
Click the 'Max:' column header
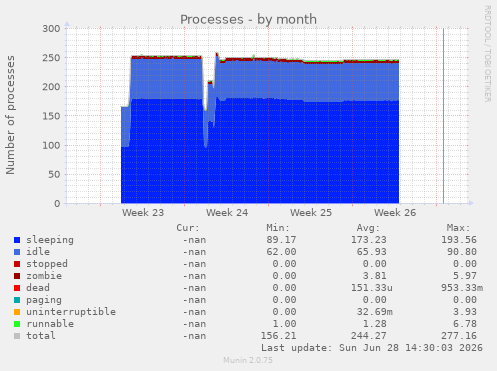point(458,228)
